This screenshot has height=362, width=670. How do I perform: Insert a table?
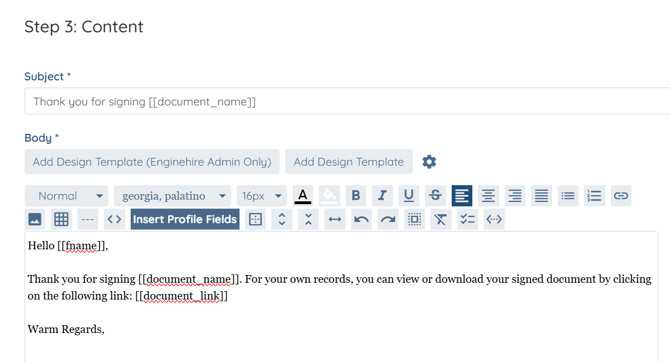[x=61, y=219]
